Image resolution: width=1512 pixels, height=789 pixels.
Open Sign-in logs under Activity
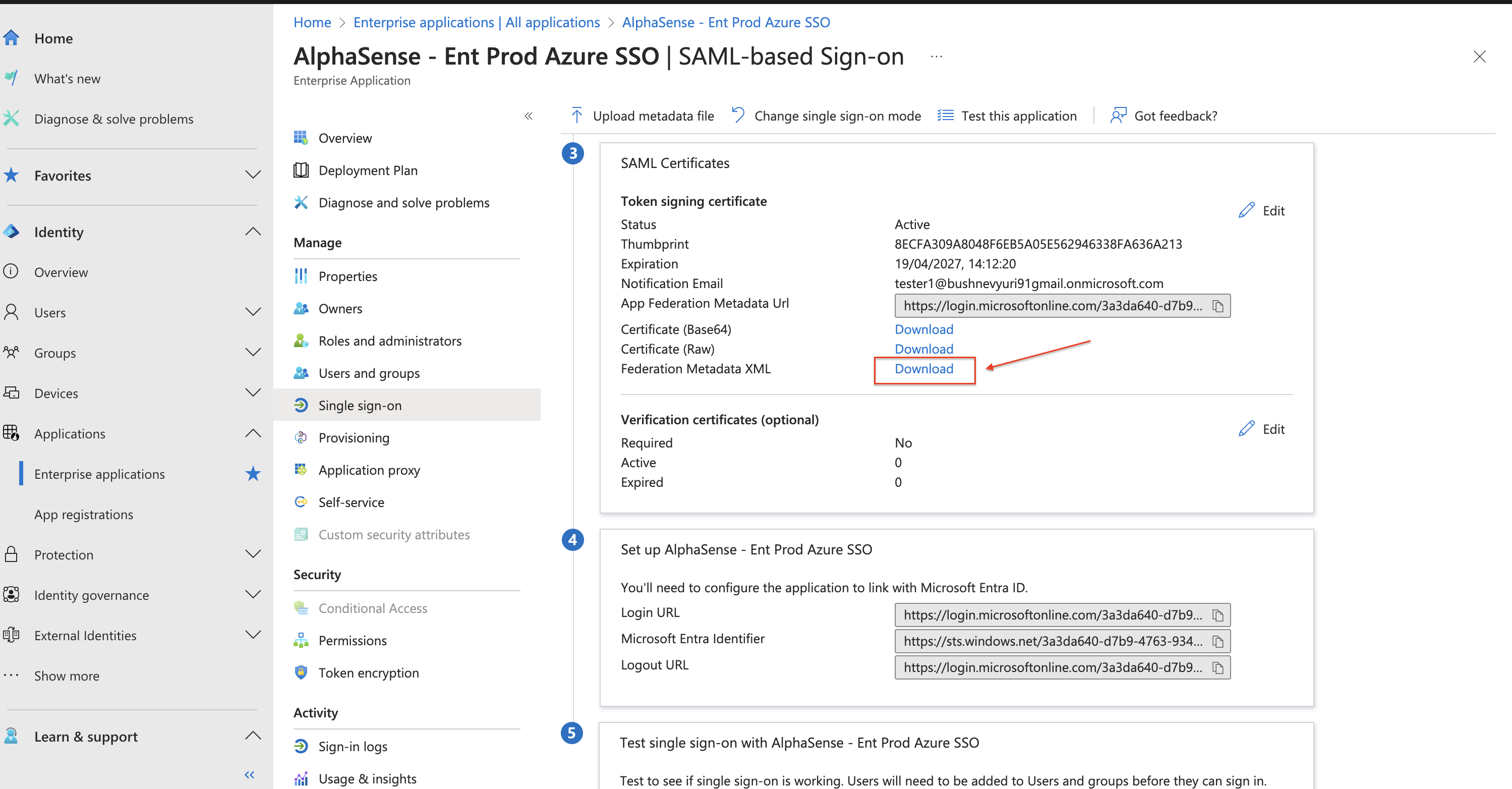(407, 746)
